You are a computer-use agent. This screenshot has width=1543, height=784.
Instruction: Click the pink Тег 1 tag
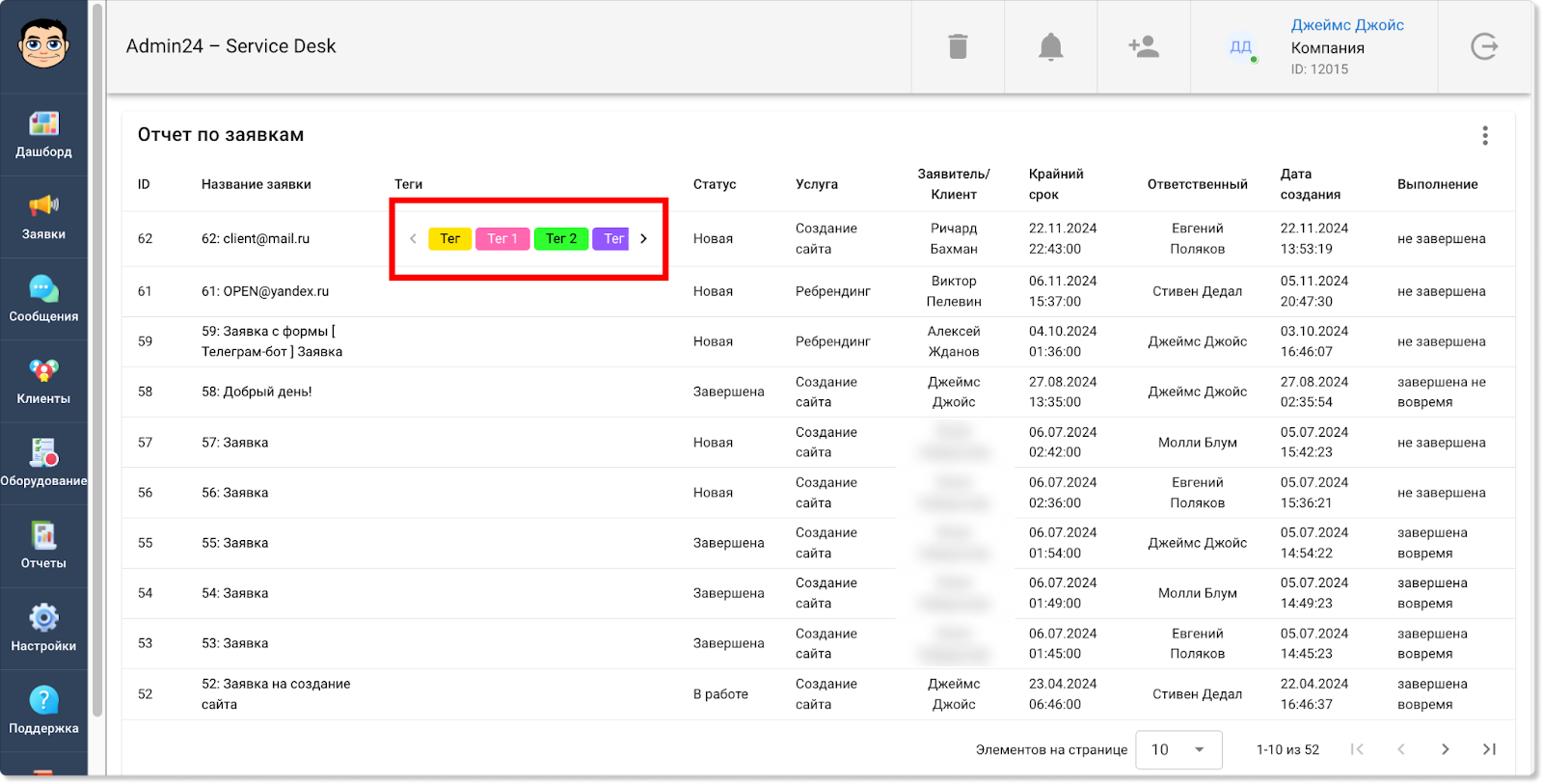(x=502, y=238)
